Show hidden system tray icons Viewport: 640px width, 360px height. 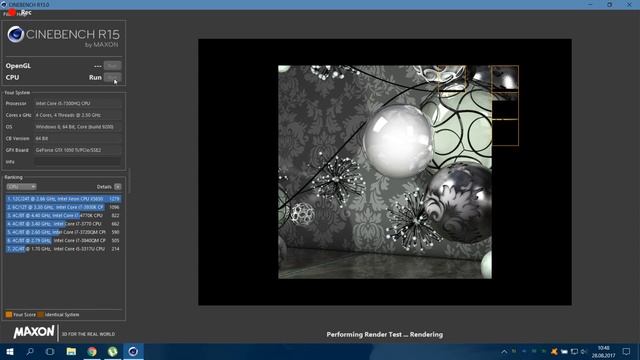click(x=504, y=351)
